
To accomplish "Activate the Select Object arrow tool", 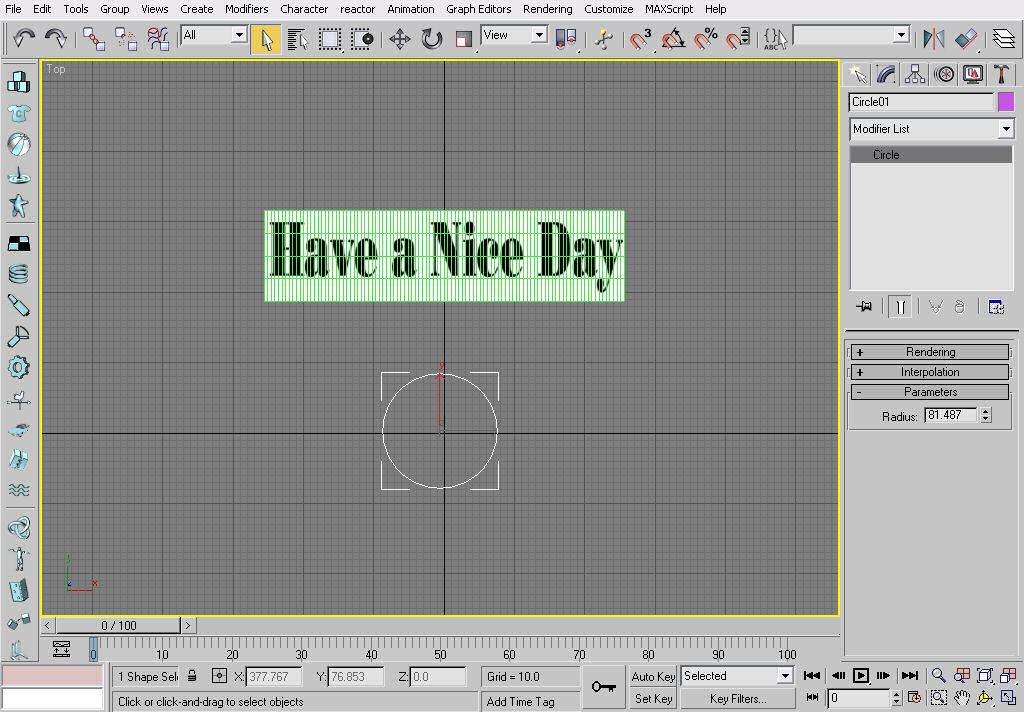I will tap(266, 39).
